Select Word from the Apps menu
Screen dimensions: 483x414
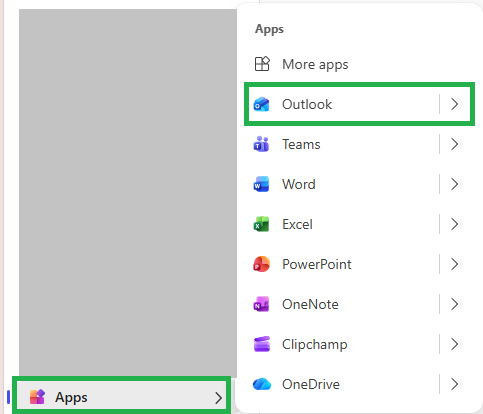[x=299, y=184]
